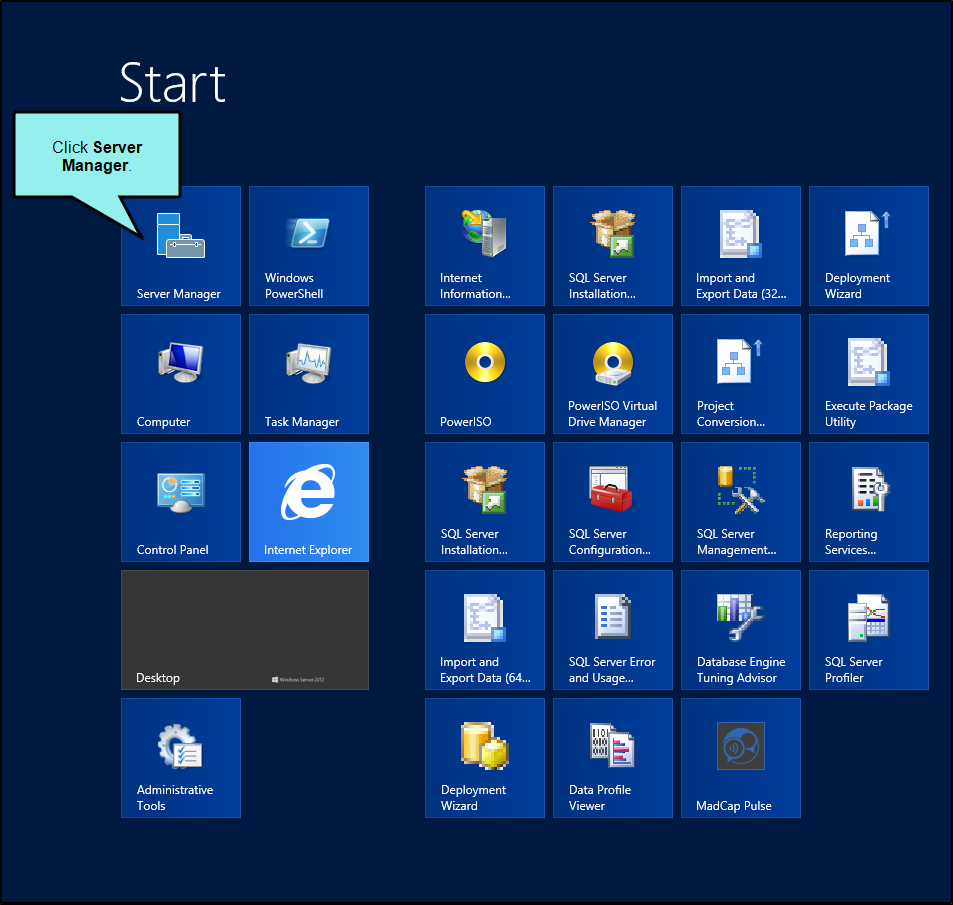The image size is (953, 905).
Task: Open the Control Panel tile
Action: pos(181,502)
